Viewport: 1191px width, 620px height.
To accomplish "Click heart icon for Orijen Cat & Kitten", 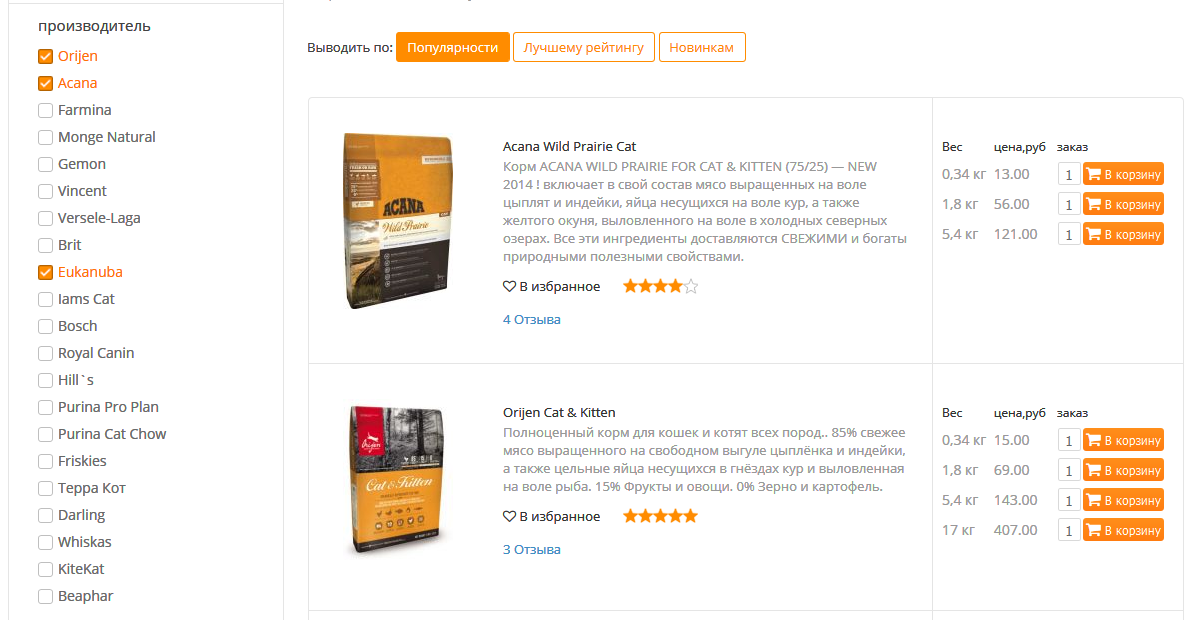I will pos(509,517).
